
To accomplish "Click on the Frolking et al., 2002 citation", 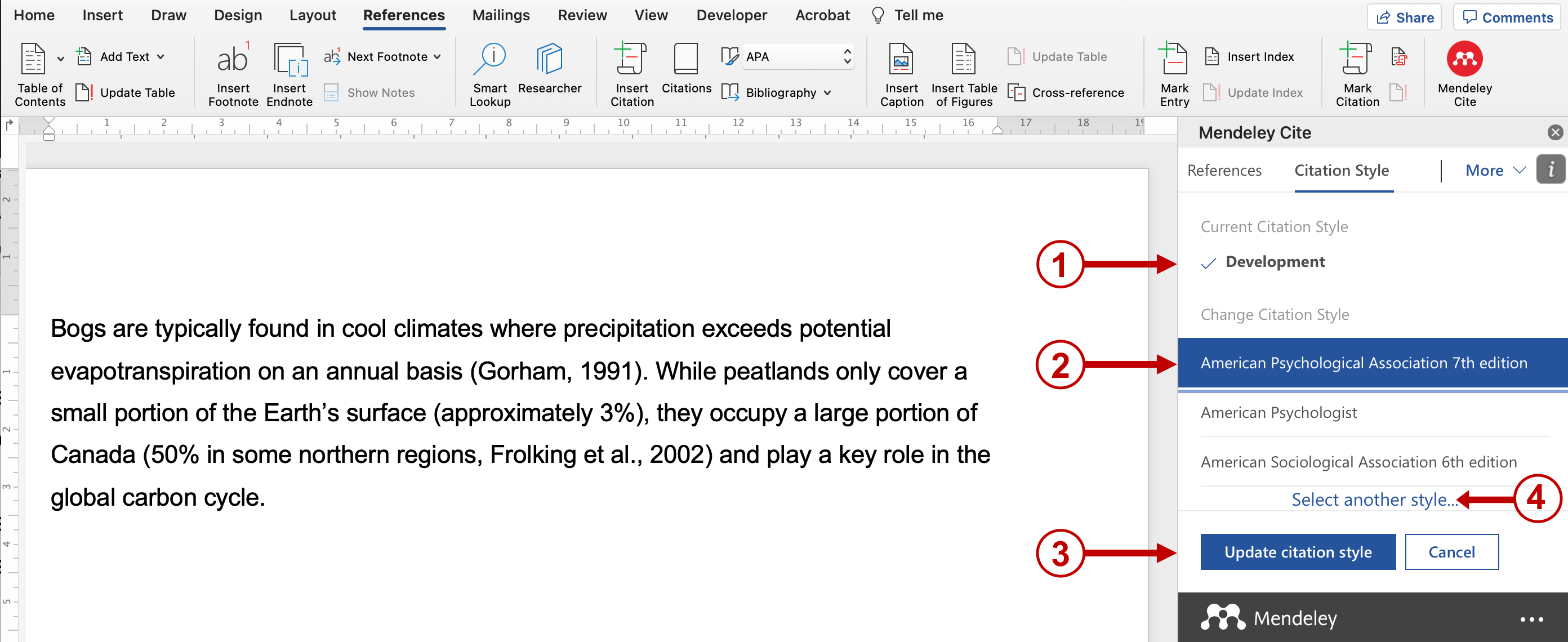I will pyautogui.click(x=601, y=455).
